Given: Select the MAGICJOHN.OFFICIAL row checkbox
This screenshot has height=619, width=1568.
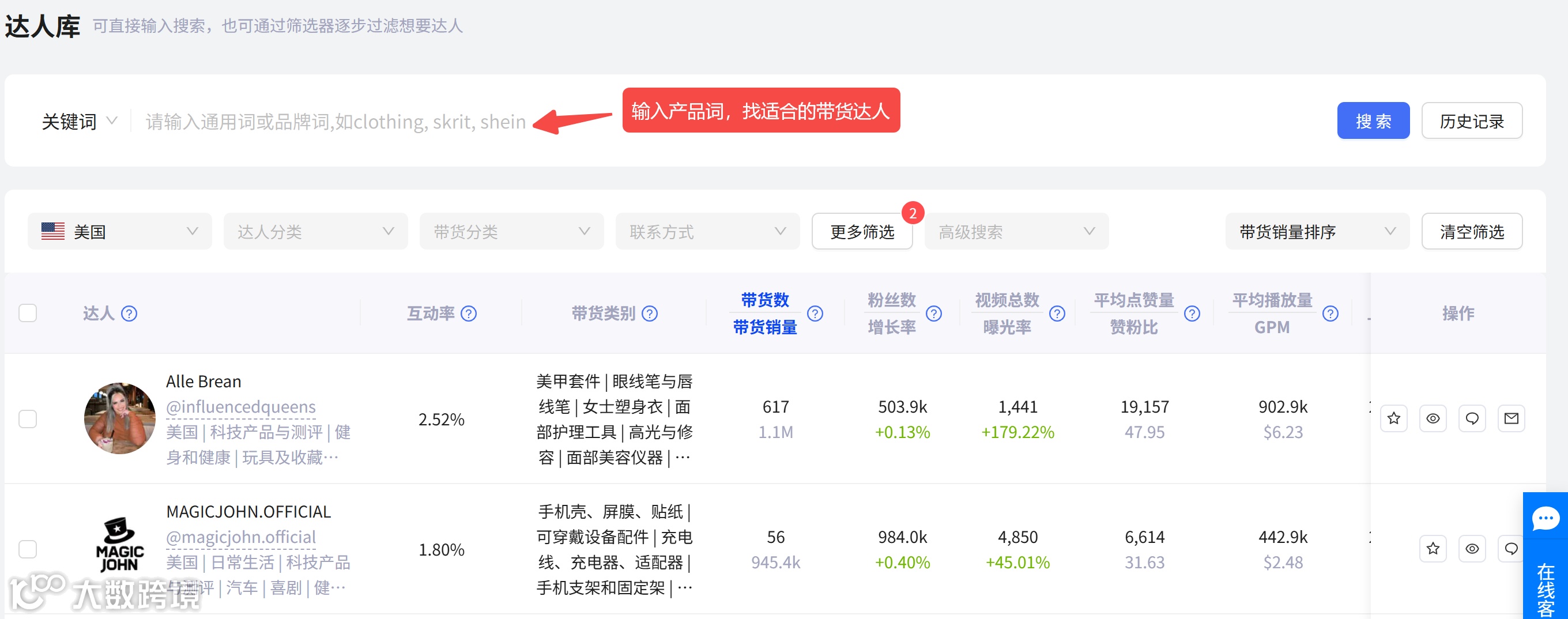Looking at the screenshot, I should [x=28, y=549].
